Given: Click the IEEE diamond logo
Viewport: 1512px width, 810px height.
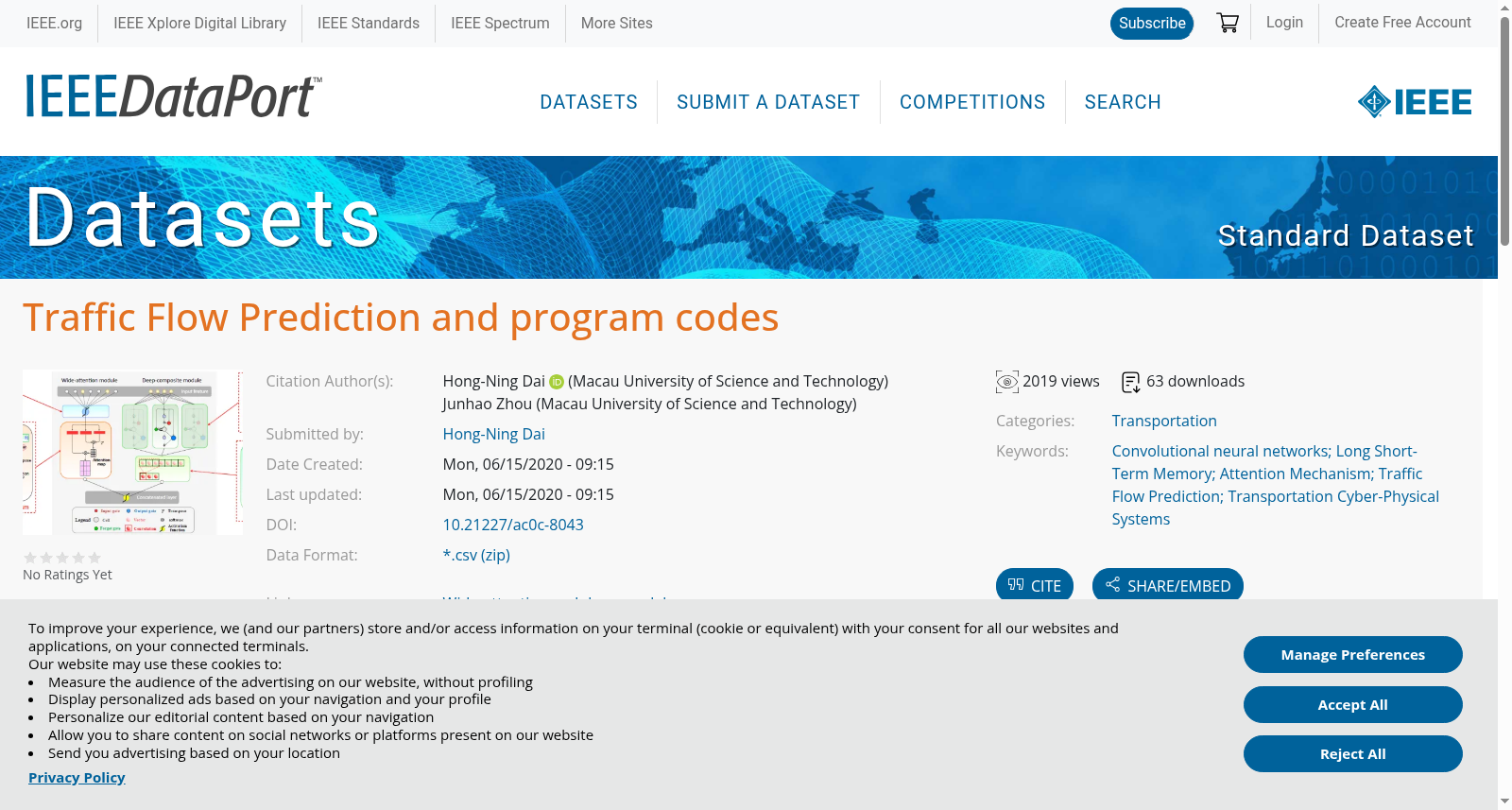Looking at the screenshot, I should (1415, 101).
